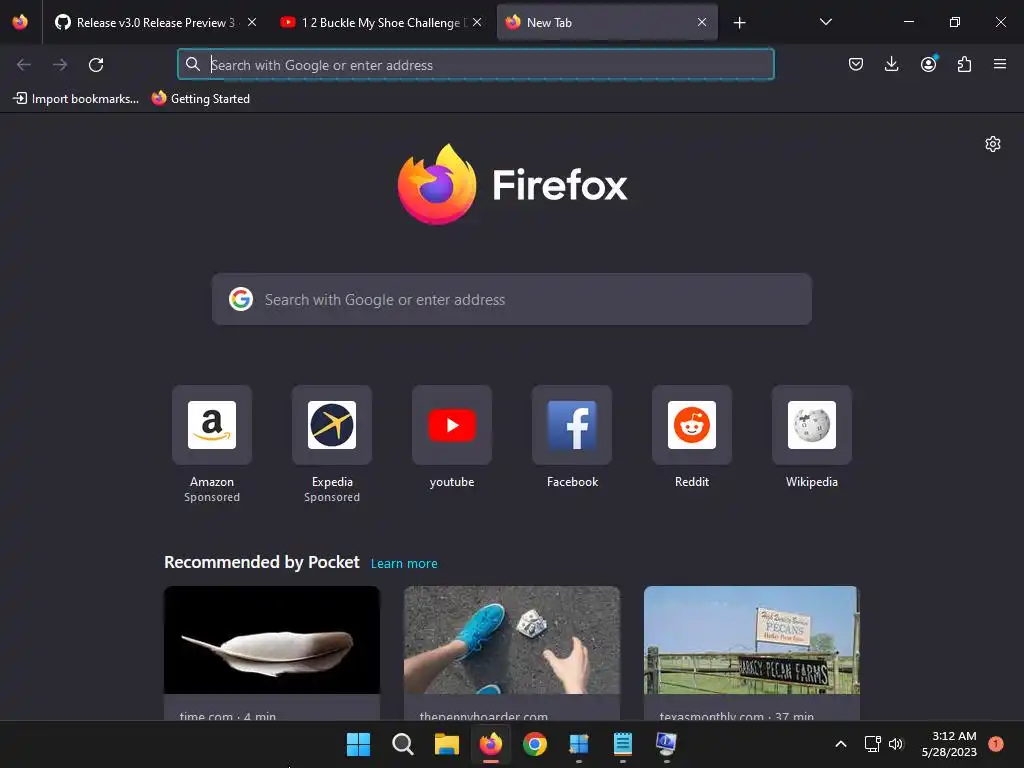This screenshot has height=768, width=1024.
Task: Open the Downloads panel
Action: 891,64
